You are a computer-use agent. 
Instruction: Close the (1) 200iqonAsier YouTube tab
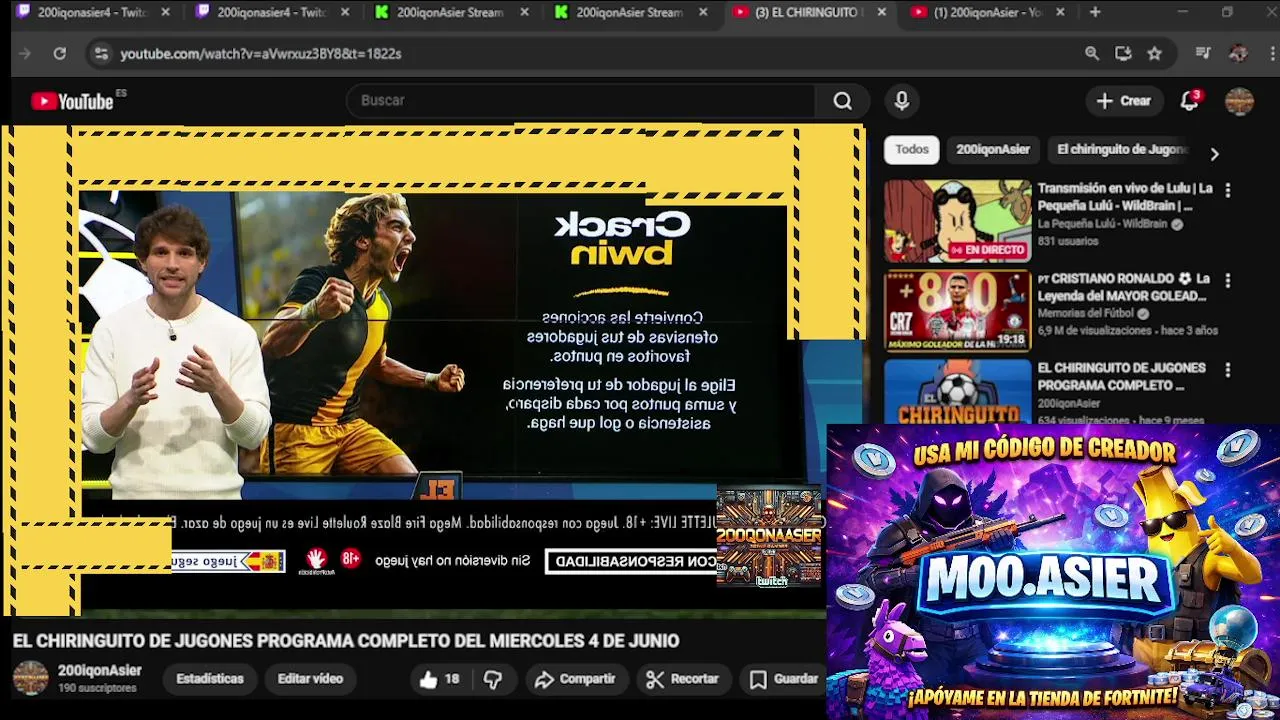pos(1060,12)
